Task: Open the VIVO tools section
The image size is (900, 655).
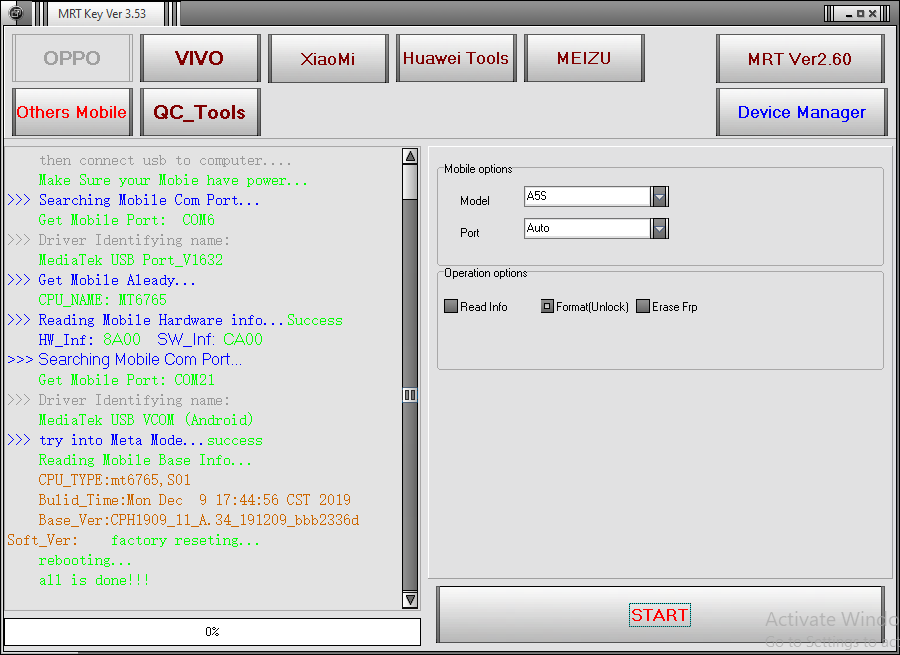Action: 200,58
